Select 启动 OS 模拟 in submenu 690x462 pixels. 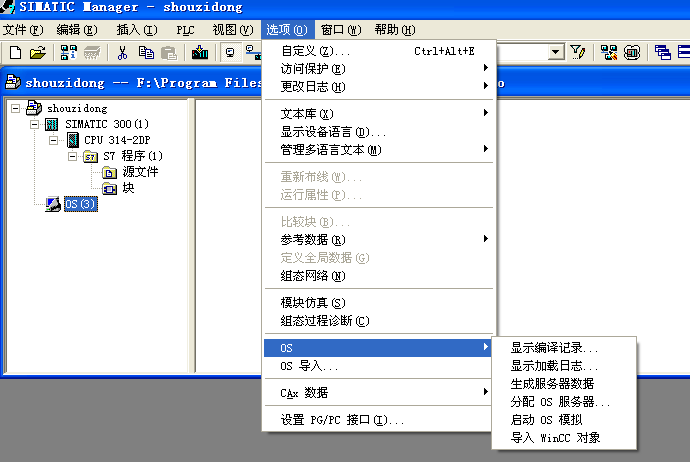click(x=564, y=420)
